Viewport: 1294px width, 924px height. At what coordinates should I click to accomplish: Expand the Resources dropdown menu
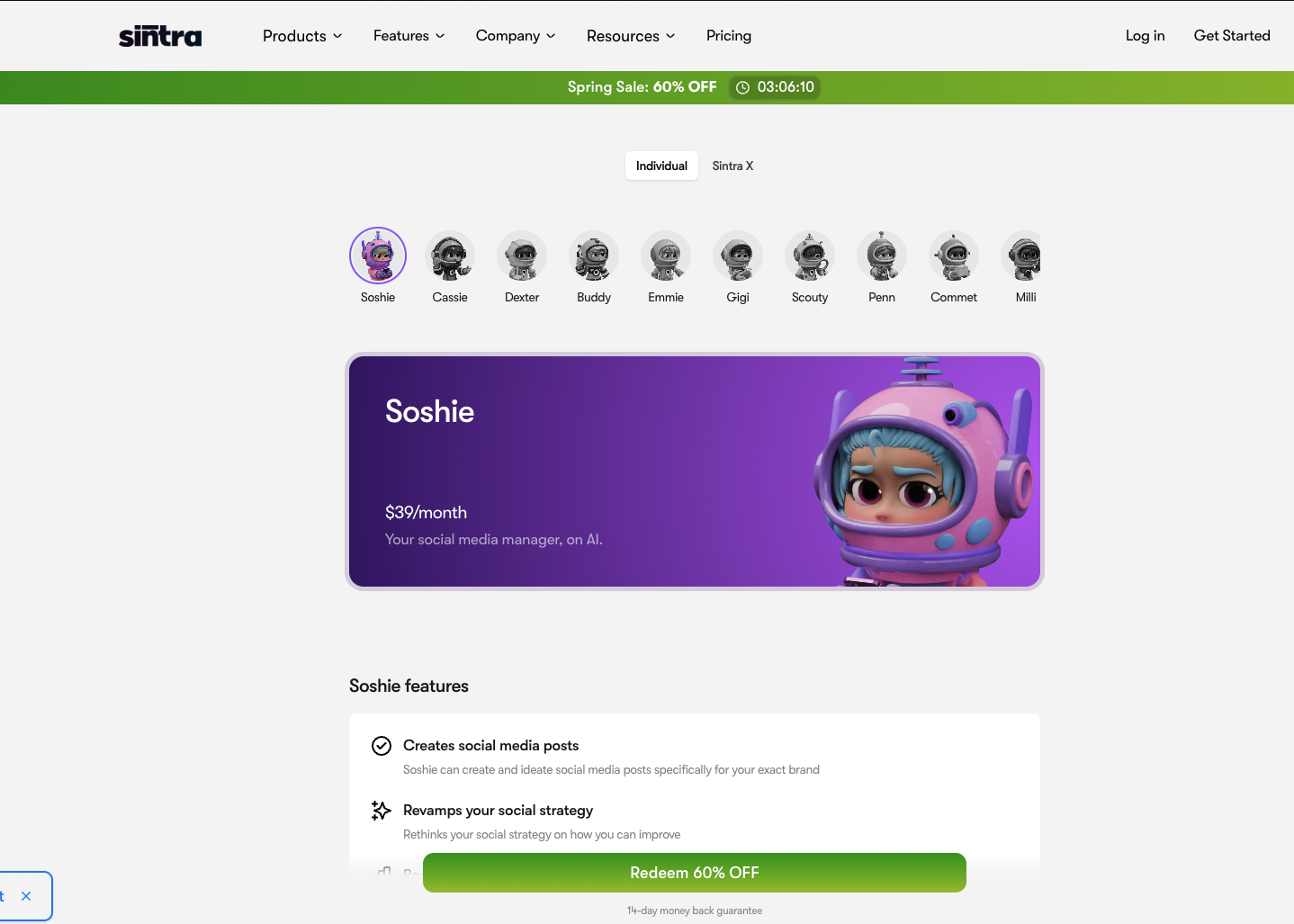[x=631, y=36]
